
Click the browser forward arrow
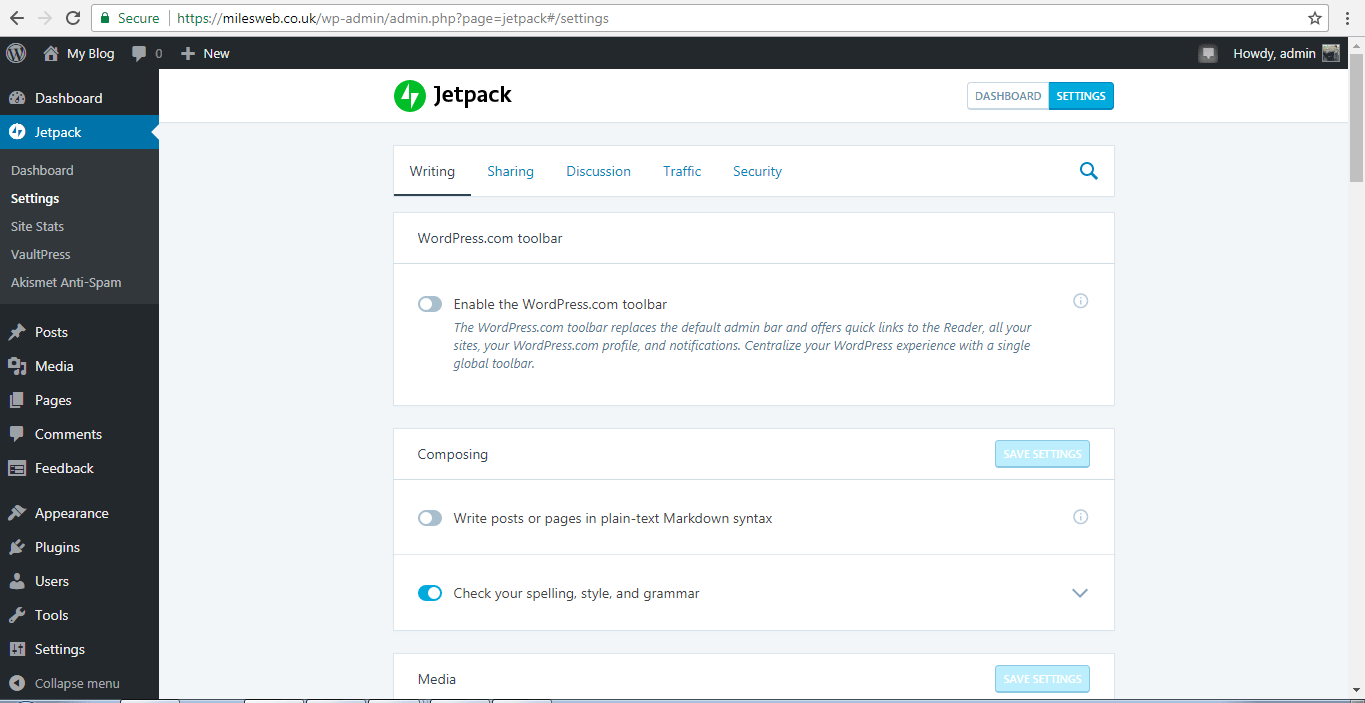point(45,18)
